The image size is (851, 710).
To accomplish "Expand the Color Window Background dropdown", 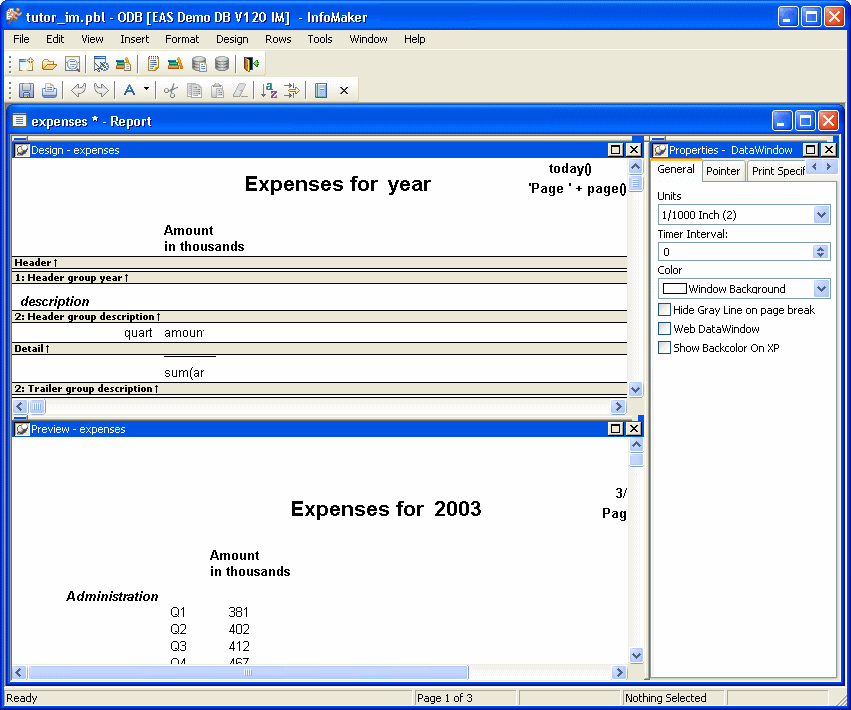I will 821,288.
